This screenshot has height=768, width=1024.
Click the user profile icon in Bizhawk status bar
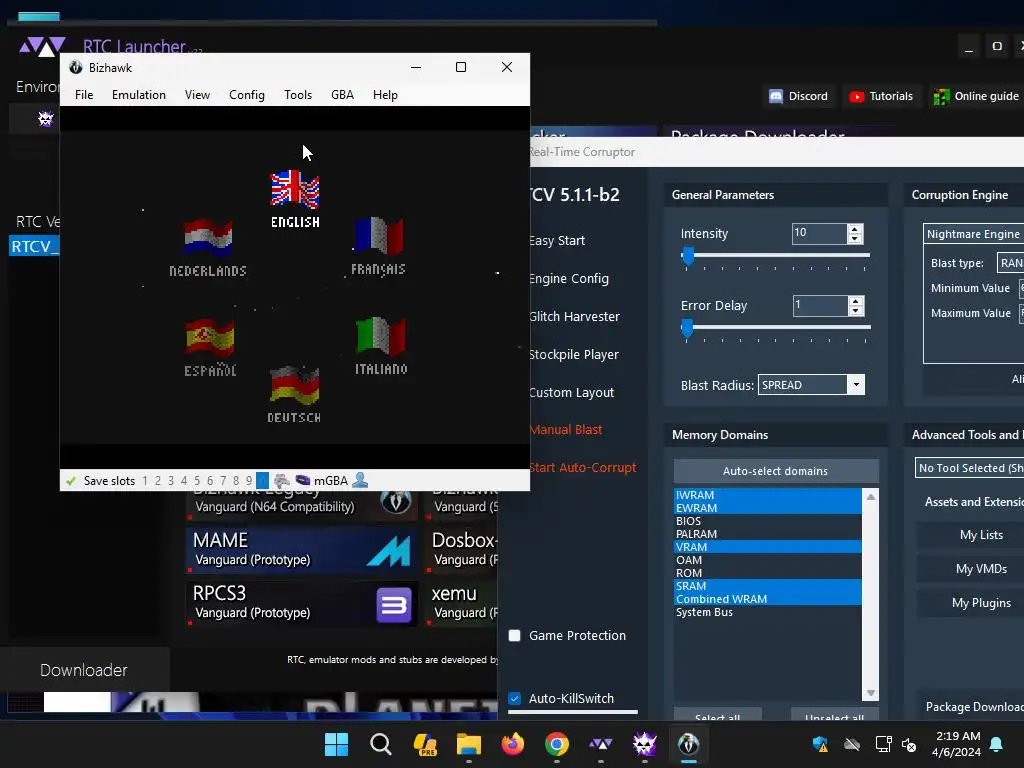tap(360, 480)
